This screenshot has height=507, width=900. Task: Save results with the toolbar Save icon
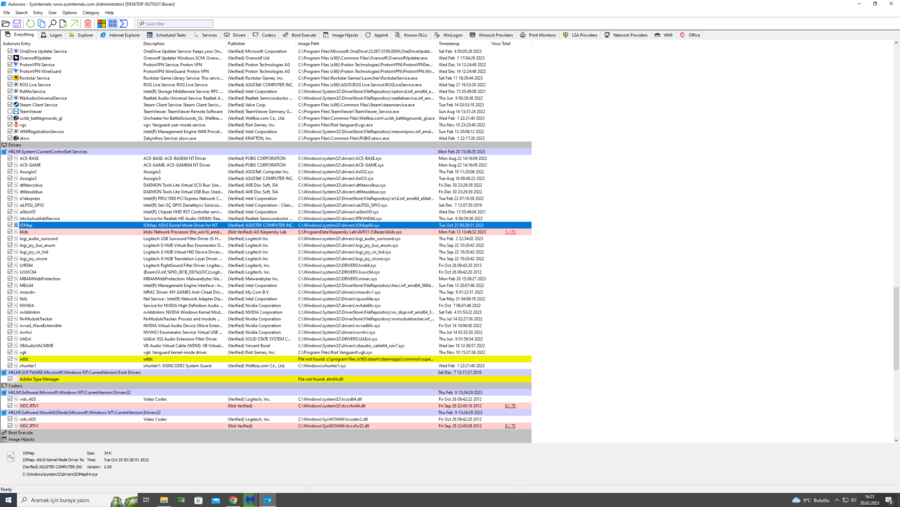click(x=17, y=24)
